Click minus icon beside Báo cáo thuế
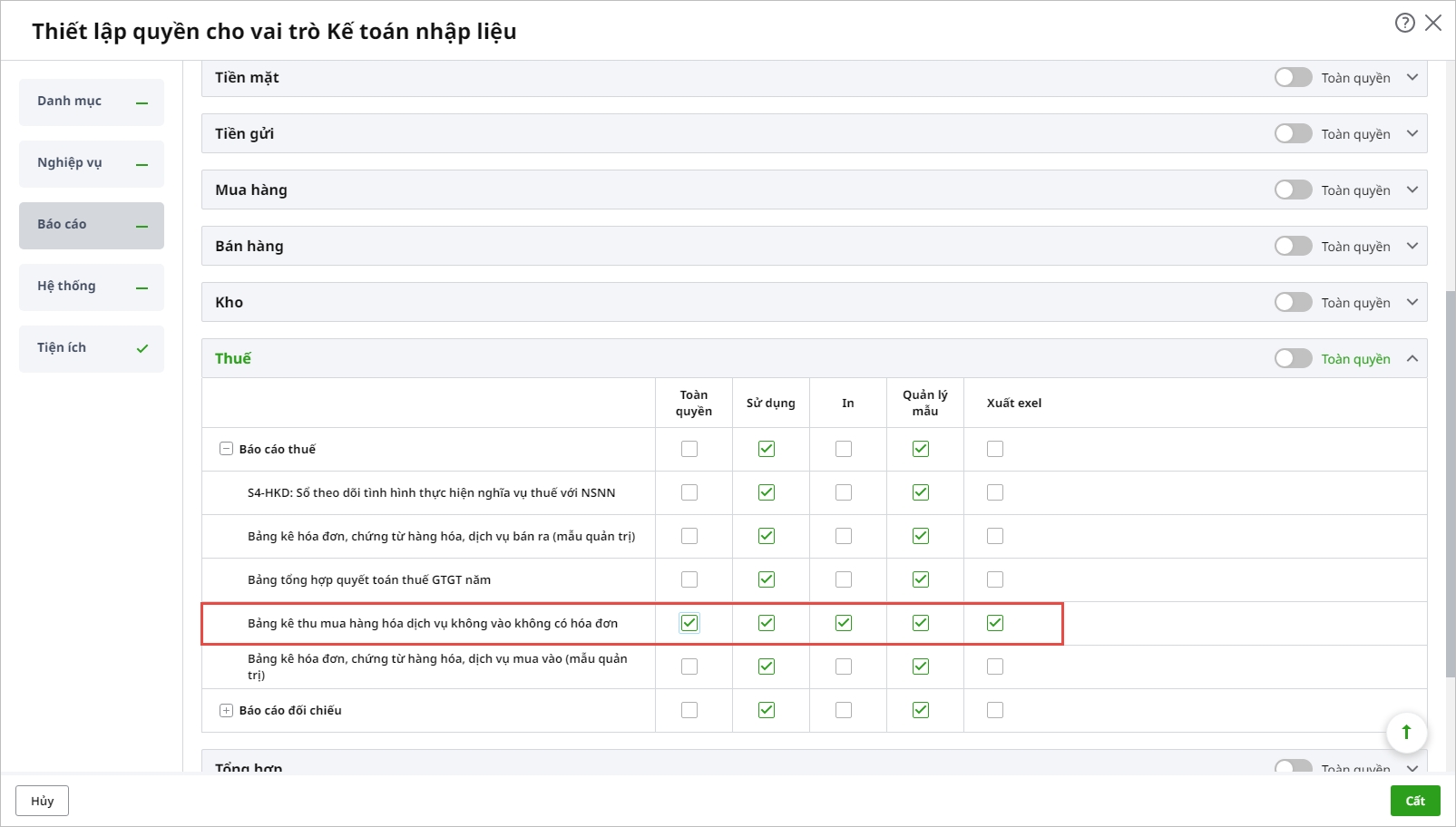Image resolution: width=1456 pixels, height=827 pixels. pos(227,449)
